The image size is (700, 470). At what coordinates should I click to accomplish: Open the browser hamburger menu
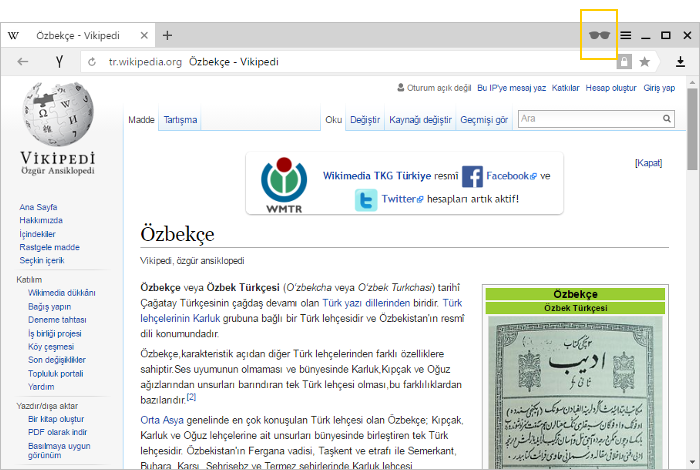coord(626,35)
